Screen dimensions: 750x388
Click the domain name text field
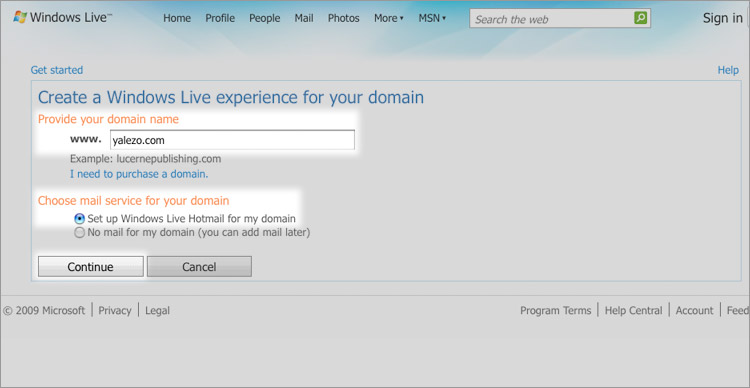(x=232, y=140)
